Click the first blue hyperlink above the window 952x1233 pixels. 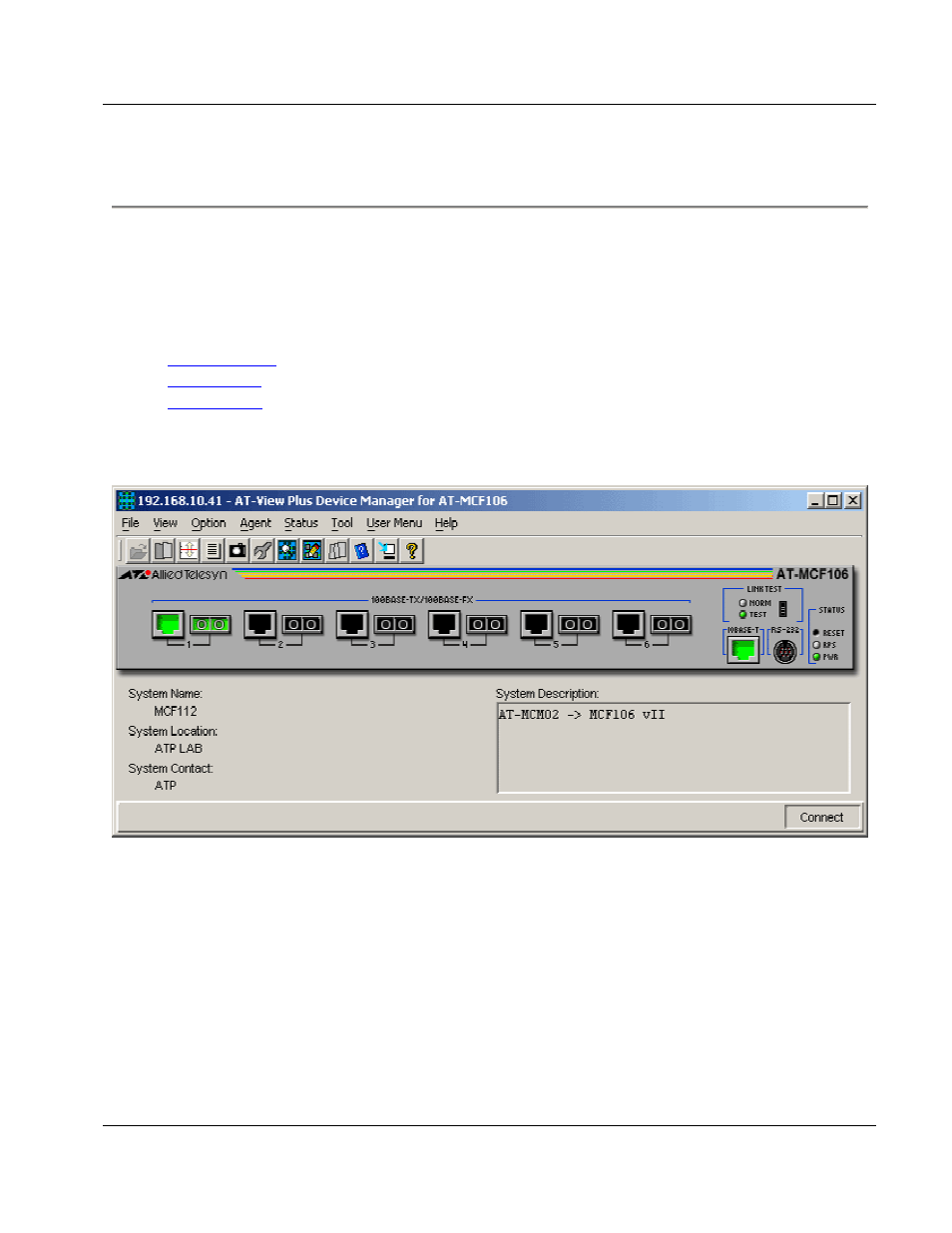click(x=222, y=360)
